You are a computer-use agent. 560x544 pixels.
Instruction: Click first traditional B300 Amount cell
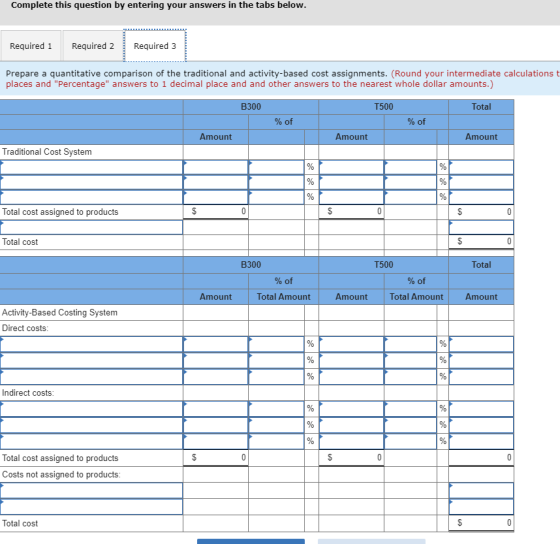point(216,167)
